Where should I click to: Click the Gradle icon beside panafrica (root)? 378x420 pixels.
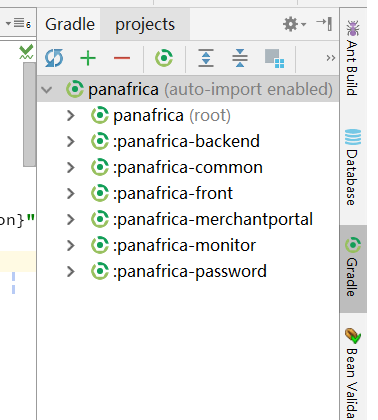[100, 115]
